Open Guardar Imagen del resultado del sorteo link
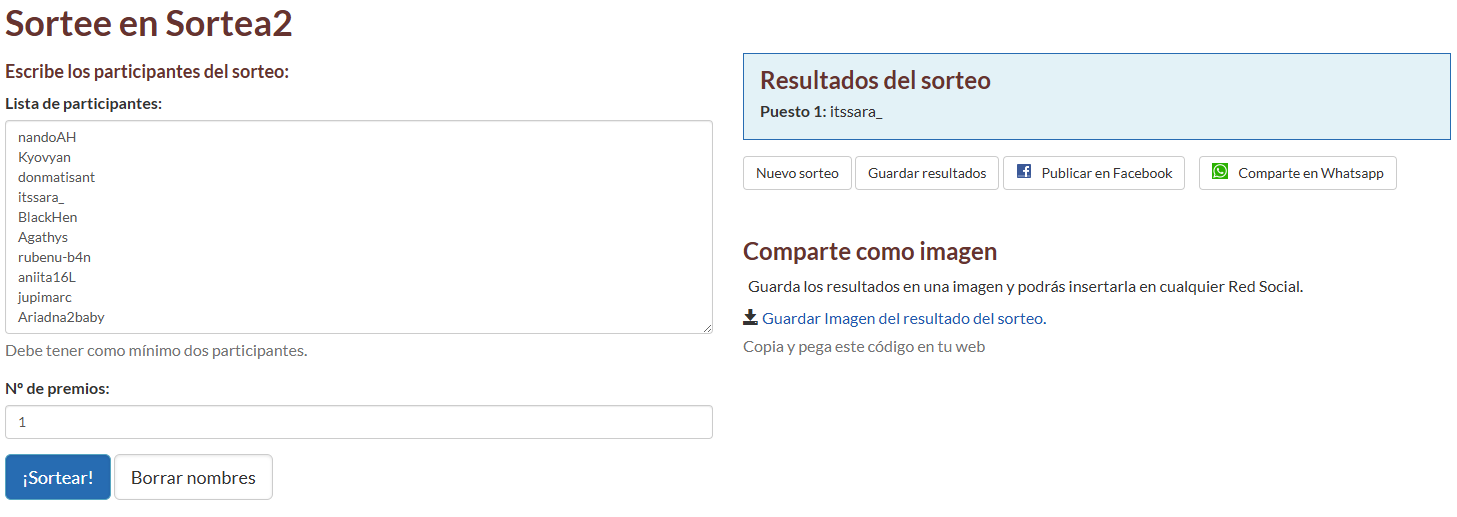 coord(902,319)
